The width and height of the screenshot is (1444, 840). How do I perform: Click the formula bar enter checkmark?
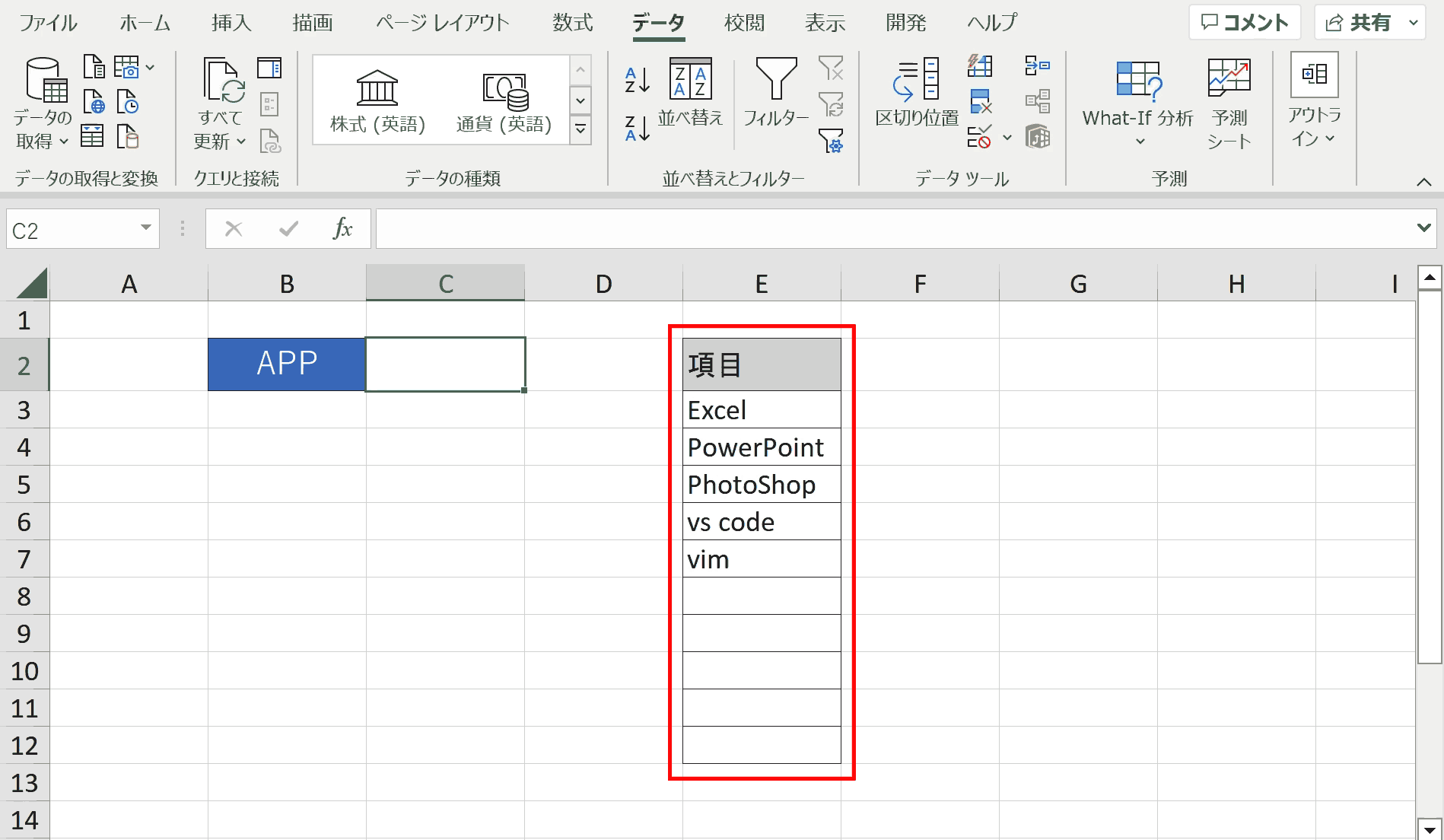tap(288, 228)
